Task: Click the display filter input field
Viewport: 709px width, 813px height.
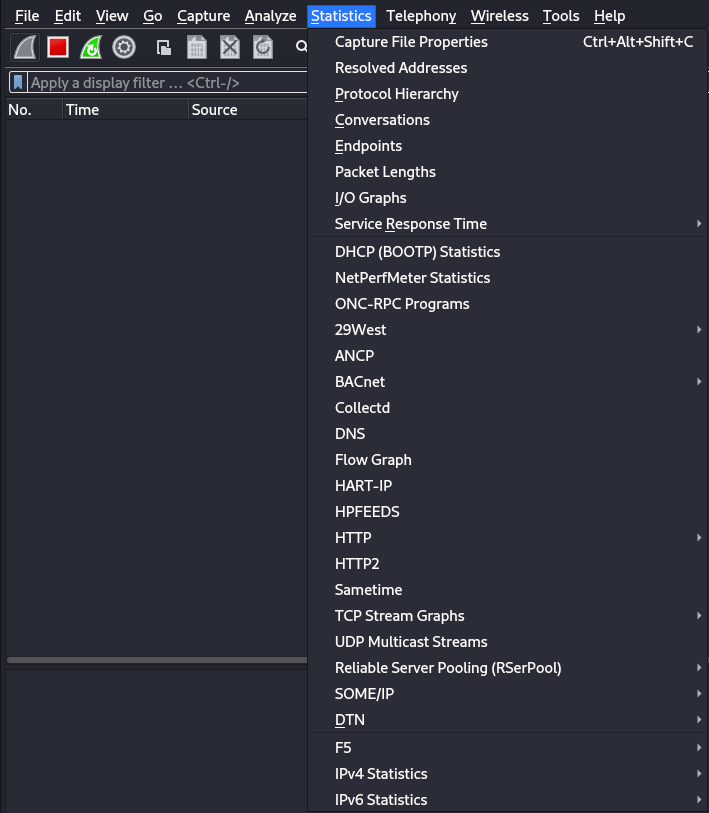Action: point(160,82)
